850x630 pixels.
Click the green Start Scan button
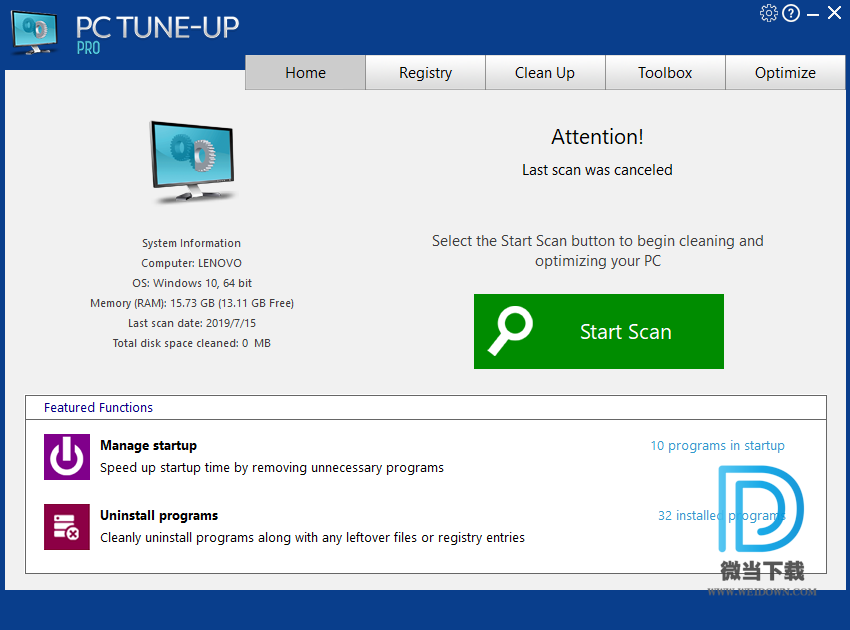point(598,331)
